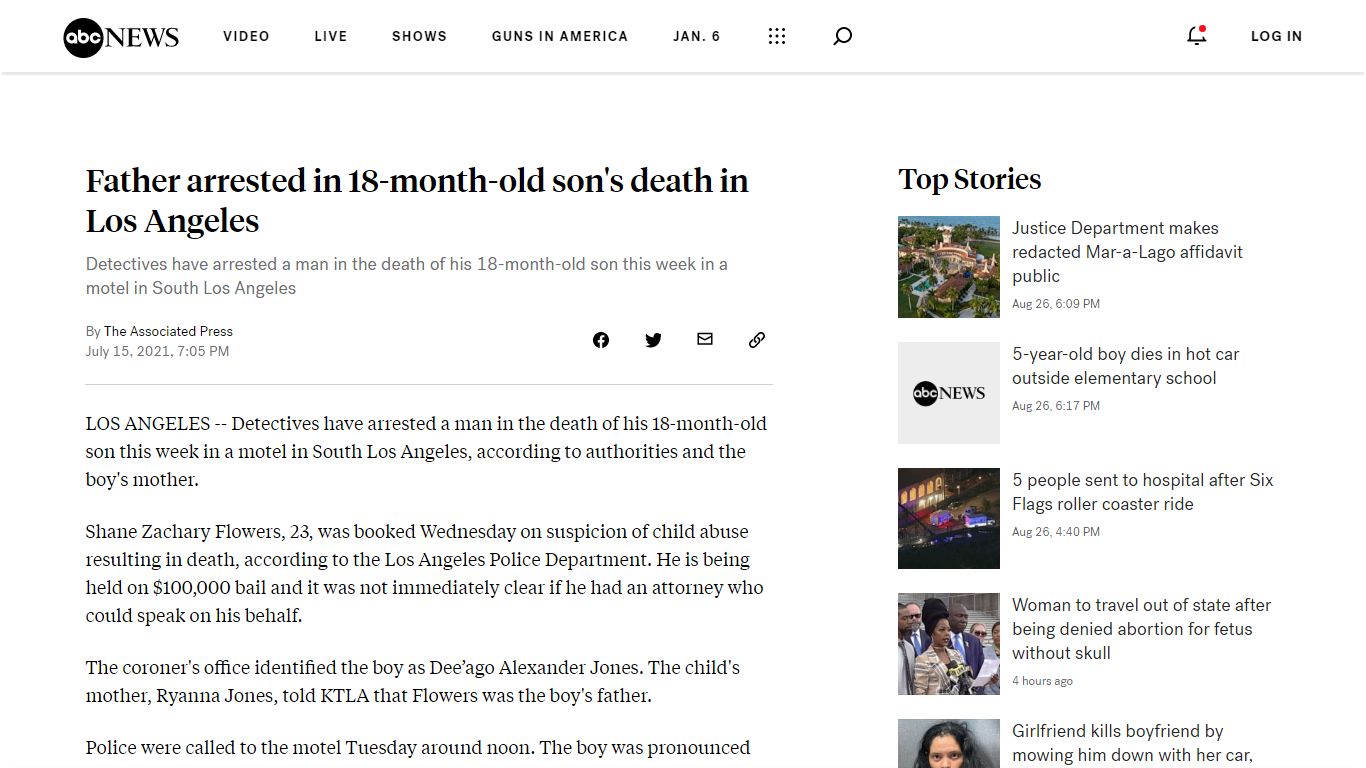Image resolution: width=1366 pixels, height=768 pixels.
Task: Share the article on Facebook
Action: [x=601, y=340]
